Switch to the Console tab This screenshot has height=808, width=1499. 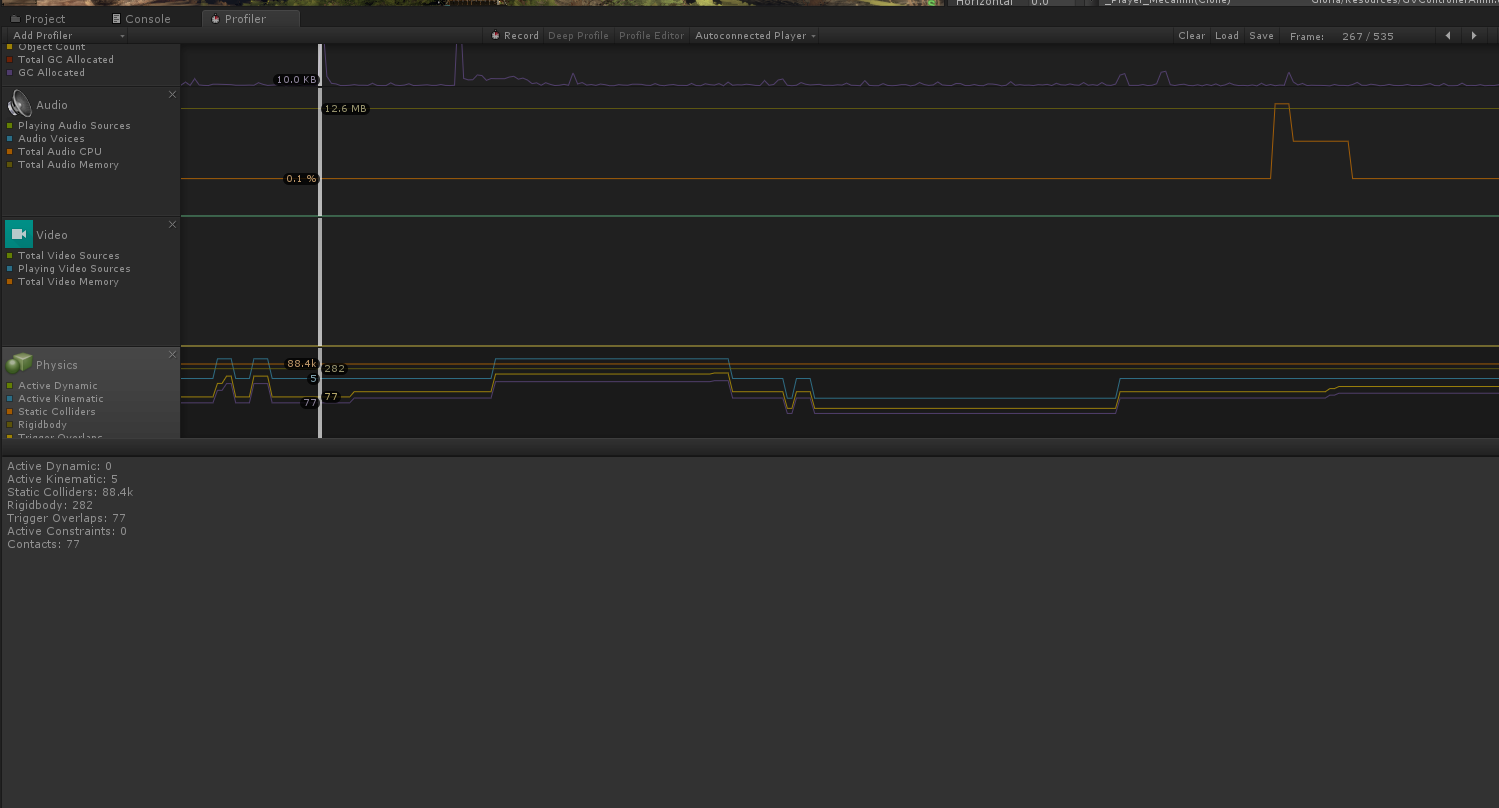click(x=142, y=18)
